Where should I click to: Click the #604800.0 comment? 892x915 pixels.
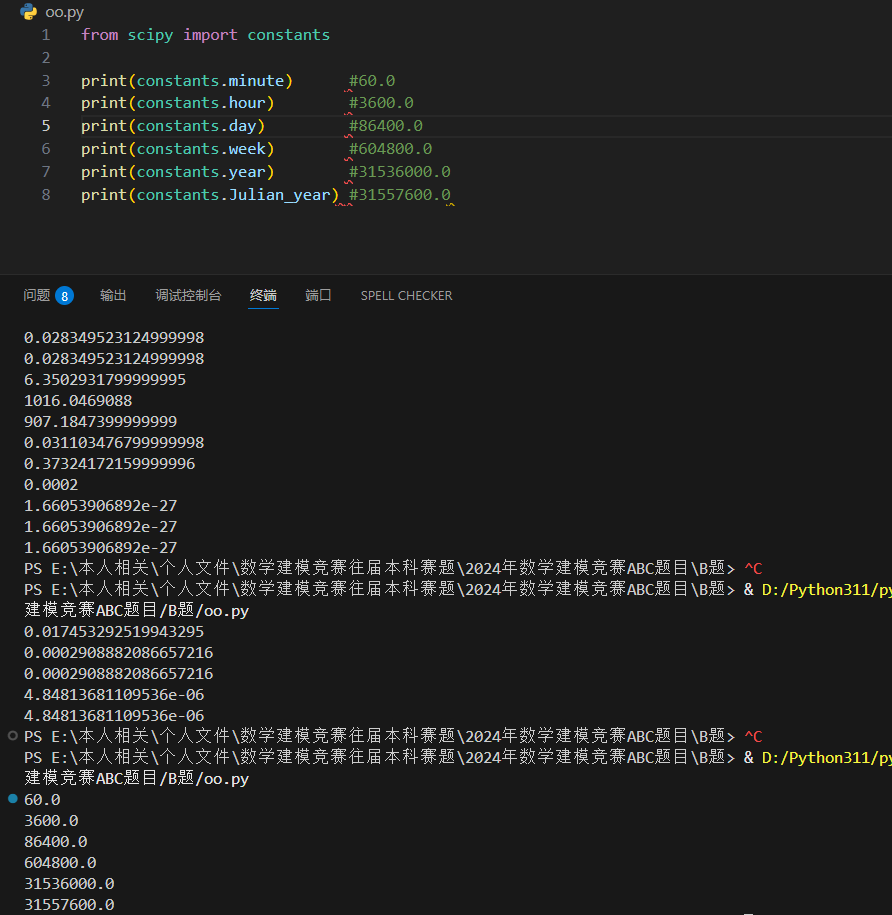tap(391, 149)
